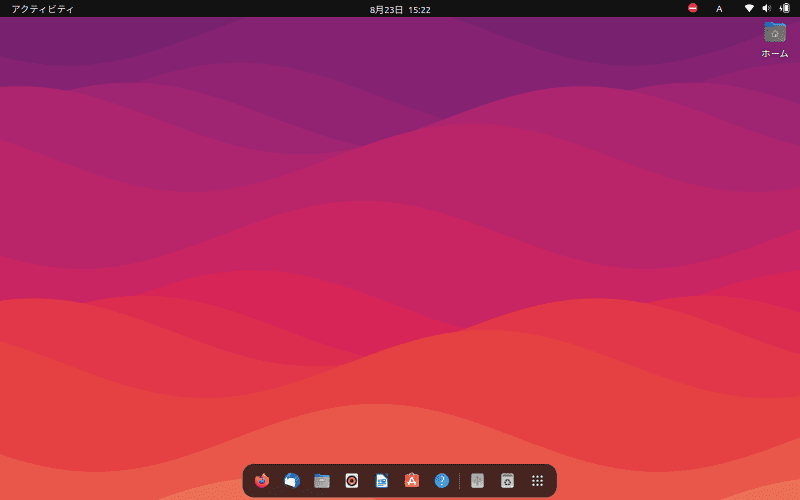Show all applications grid
Image resolution: width=800 pixels, height=500 pixels.
click(x=537, y=481)
